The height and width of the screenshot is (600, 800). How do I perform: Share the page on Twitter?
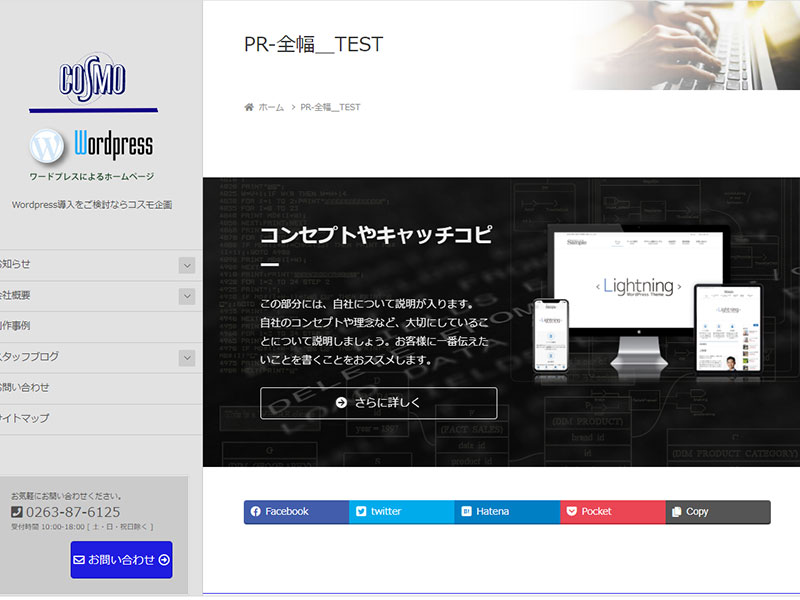[x=401, y=511]
